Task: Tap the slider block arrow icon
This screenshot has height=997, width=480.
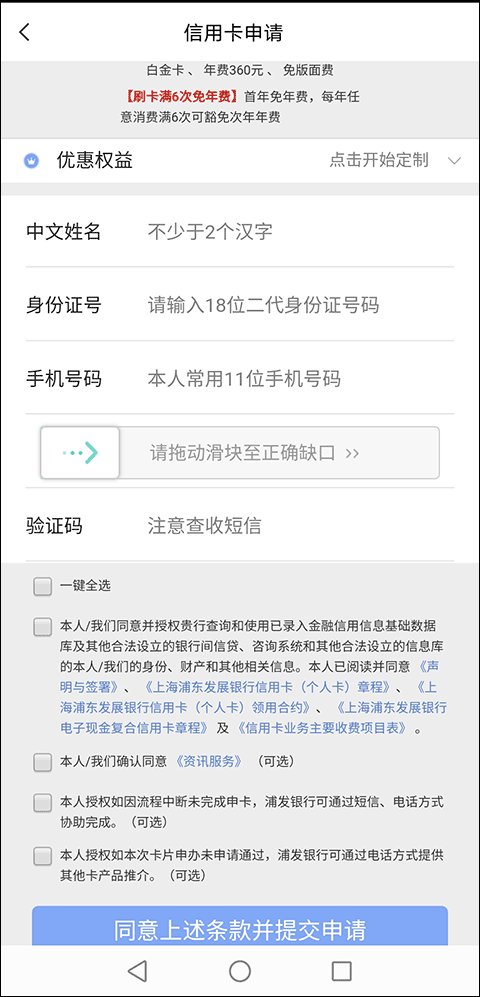Action: tap(80, 453)
